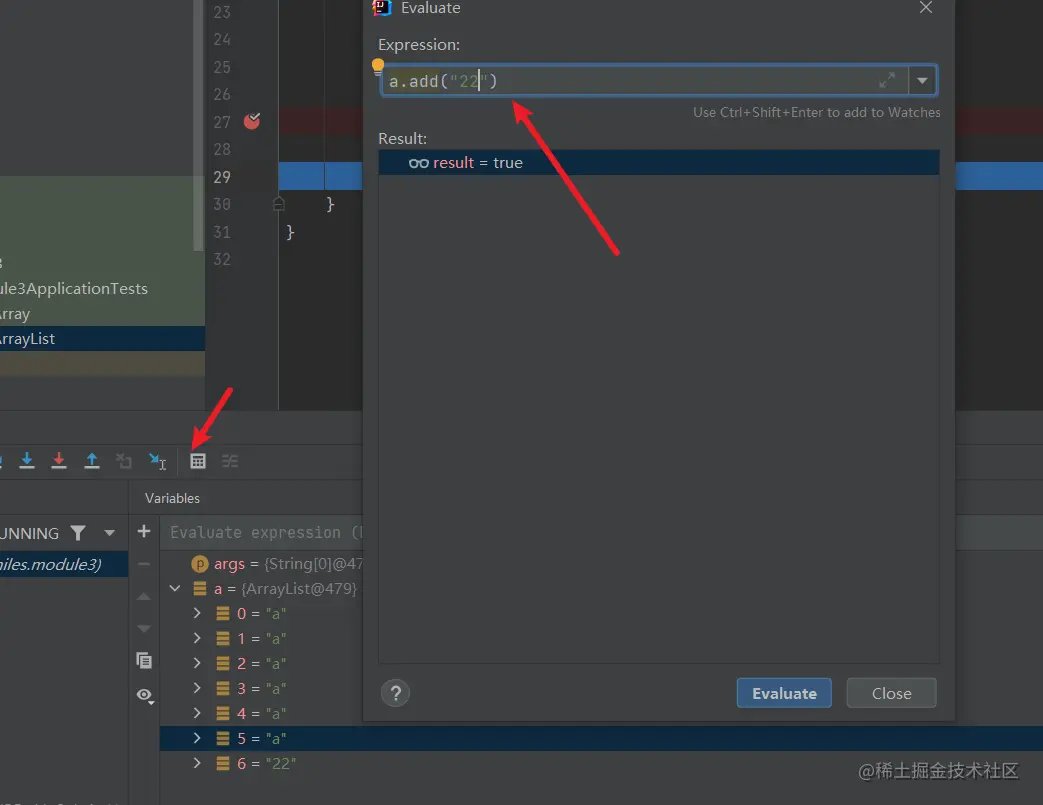
Task: Close the Evaluate dialog with X
Action: point(925,7)
